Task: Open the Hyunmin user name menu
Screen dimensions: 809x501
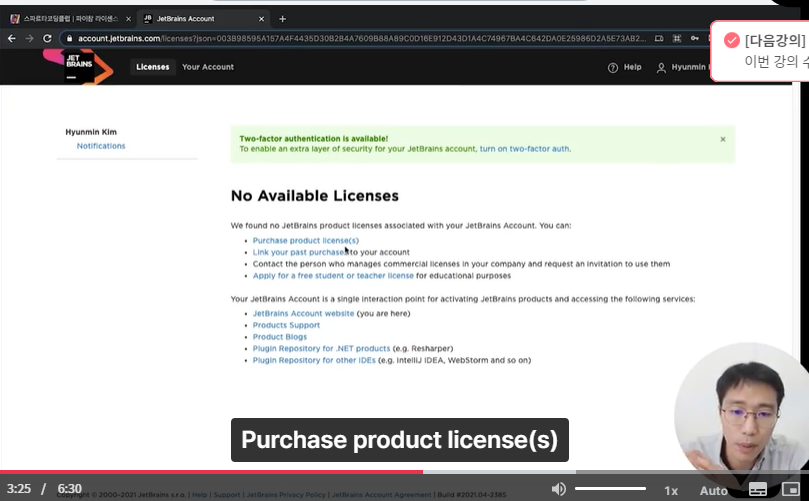Action: coord(688,67)
